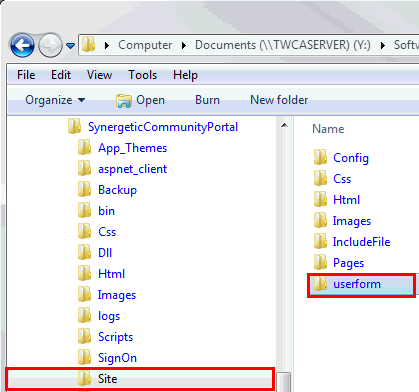Select IncludeFile folder in file list
The image size is (419, 392).
[x=361, y=242]
